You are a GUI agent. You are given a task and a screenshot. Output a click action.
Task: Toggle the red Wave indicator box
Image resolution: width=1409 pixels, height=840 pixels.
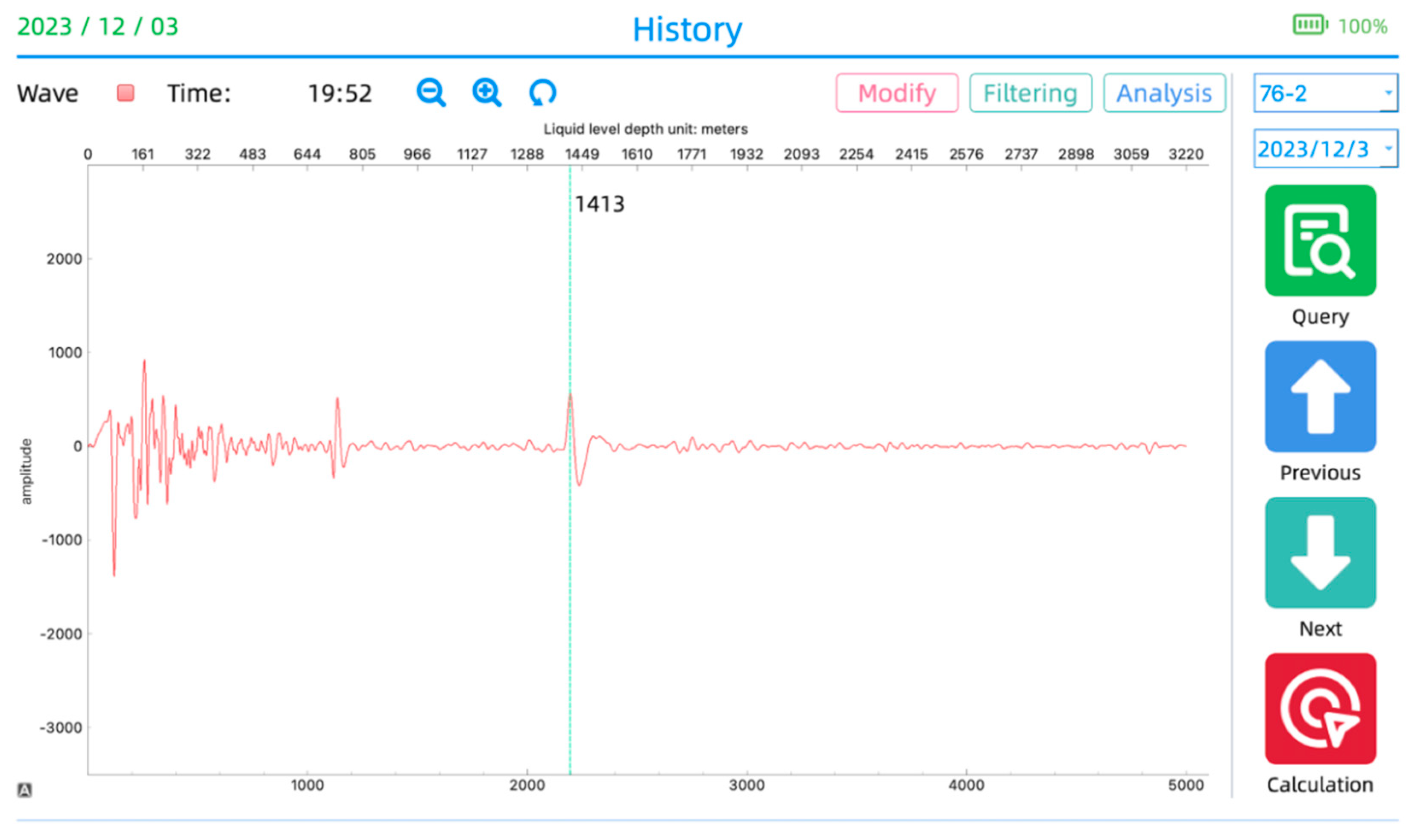[125, 93]
